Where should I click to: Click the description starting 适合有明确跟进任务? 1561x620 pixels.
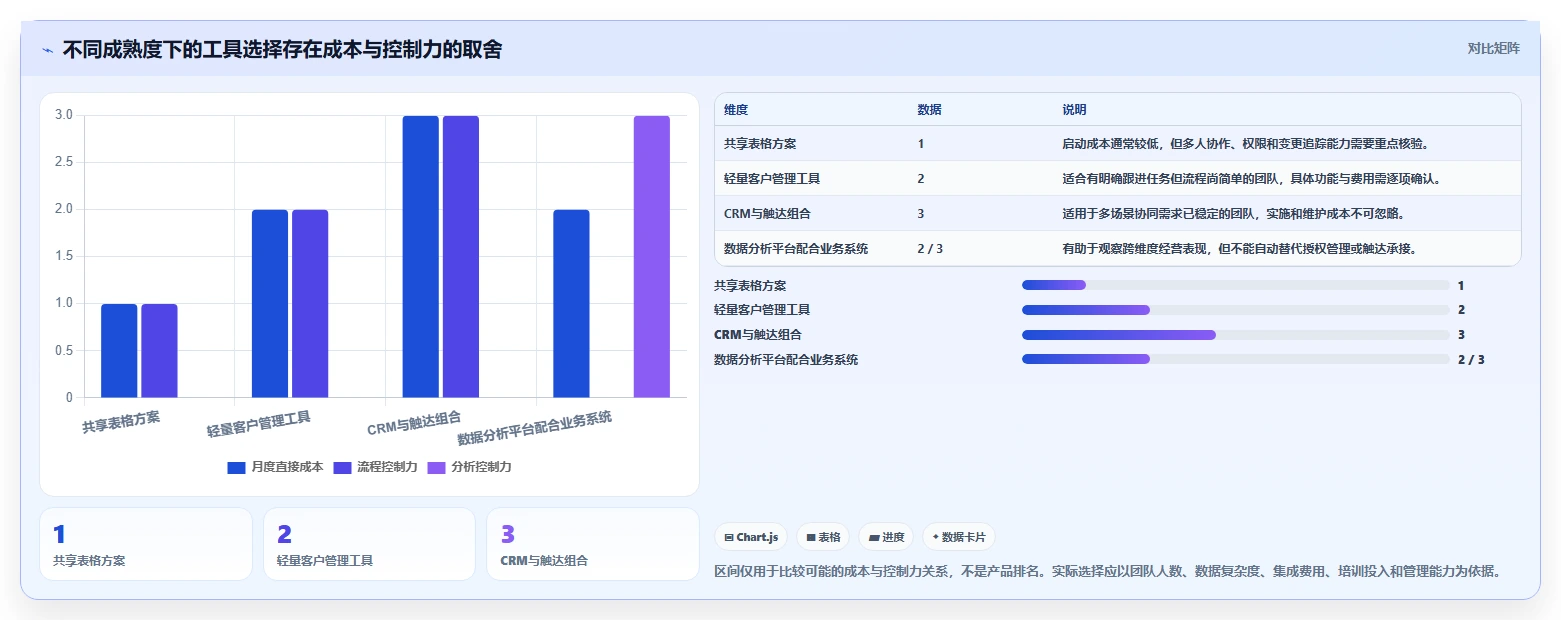(1251, 179)
